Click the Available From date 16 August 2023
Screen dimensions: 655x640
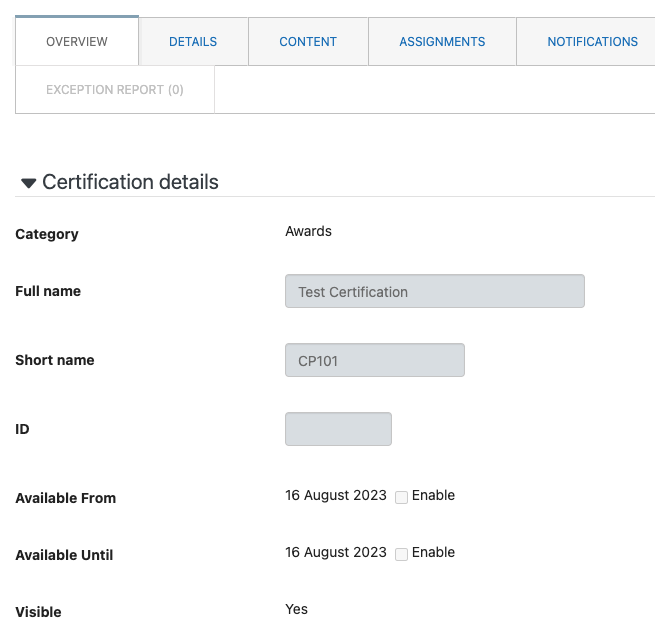click(336, 495)
